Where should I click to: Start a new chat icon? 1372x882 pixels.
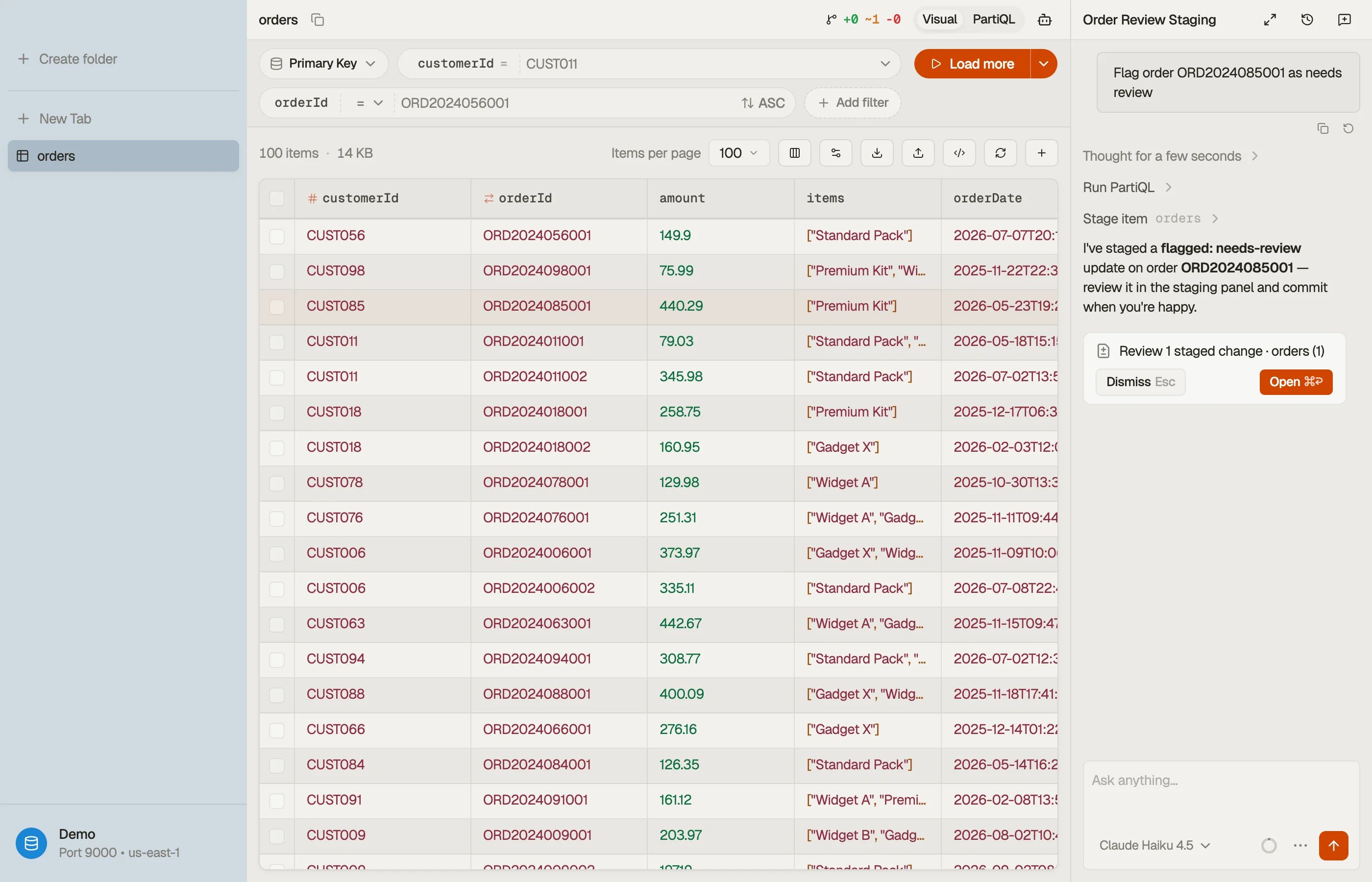tap(1345, 20)
